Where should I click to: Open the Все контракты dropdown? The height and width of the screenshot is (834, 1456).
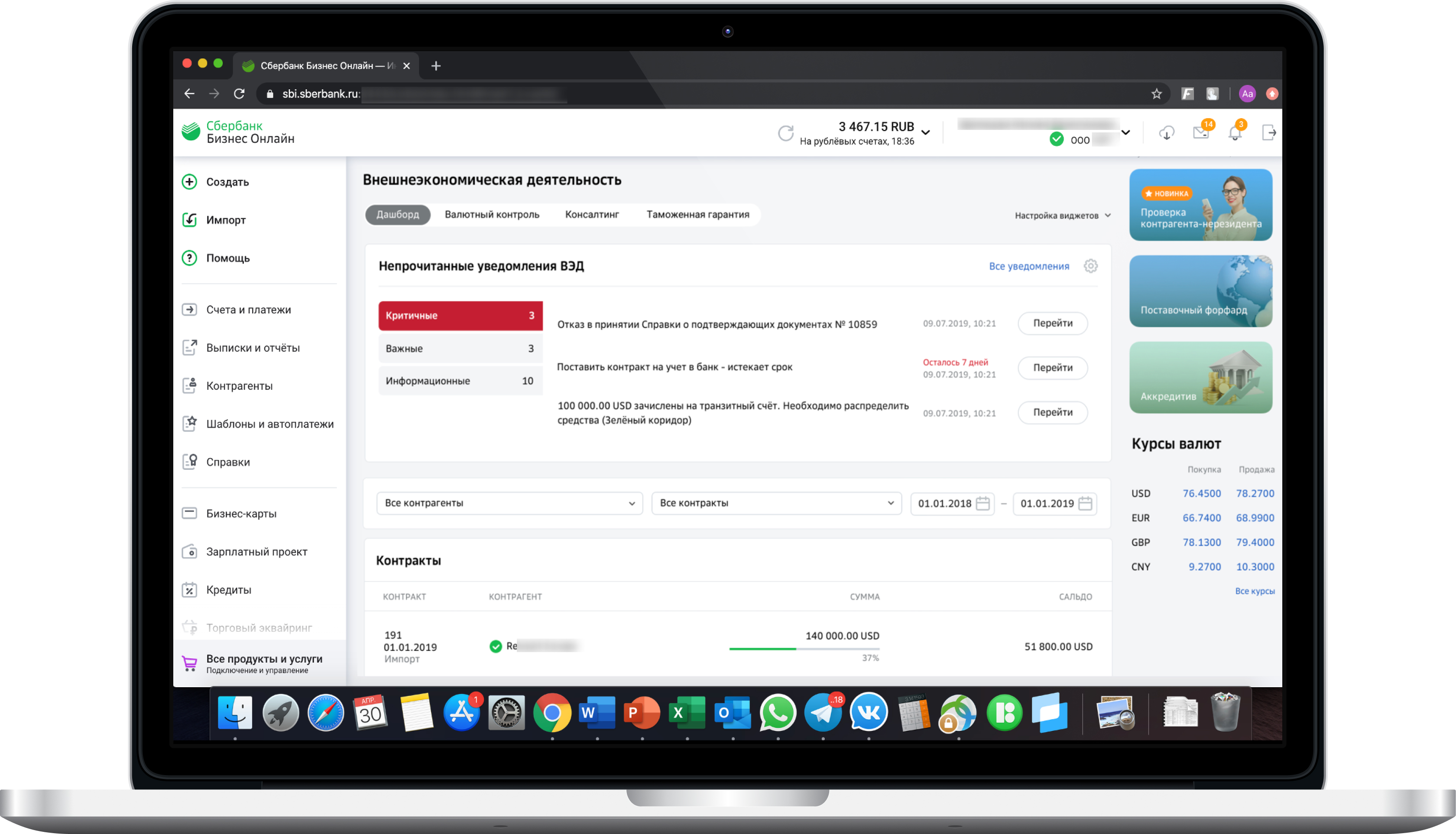coord(776,503)
